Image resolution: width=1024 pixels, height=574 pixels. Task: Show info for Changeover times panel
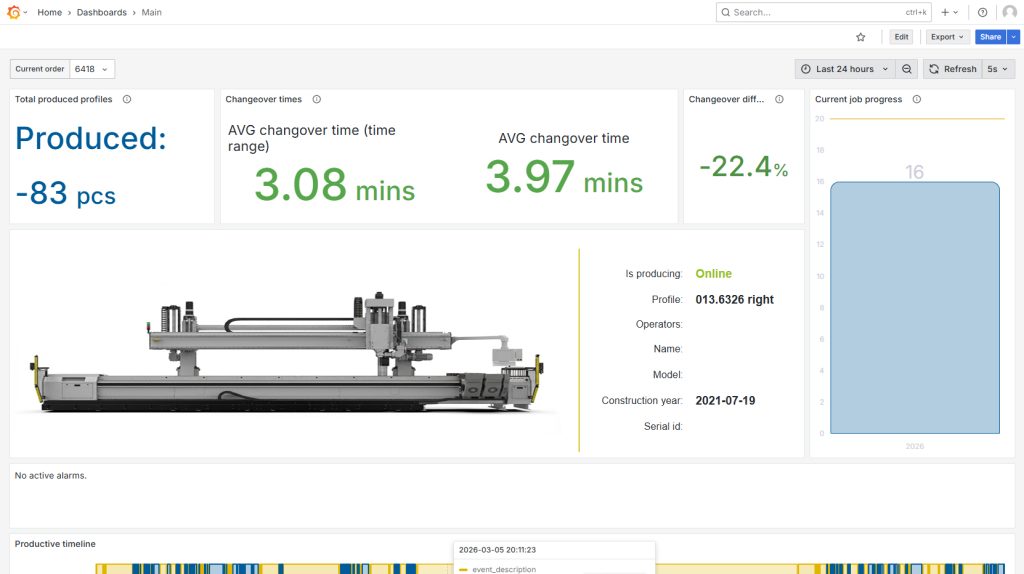(316, 99)
